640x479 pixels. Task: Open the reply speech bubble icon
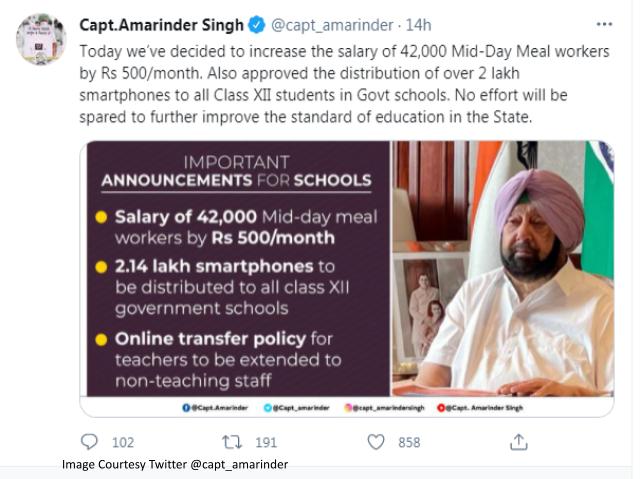[x=89, y=442]
